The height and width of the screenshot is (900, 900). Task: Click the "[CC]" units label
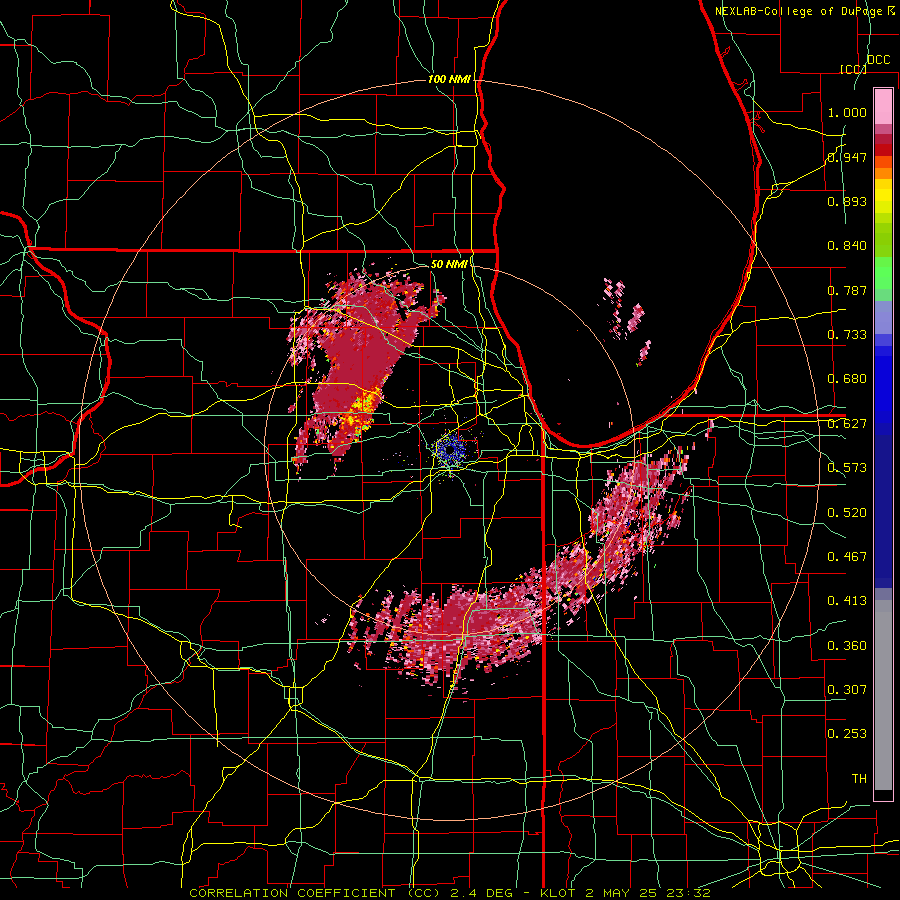pyautogui.click(x=853, y=69)
